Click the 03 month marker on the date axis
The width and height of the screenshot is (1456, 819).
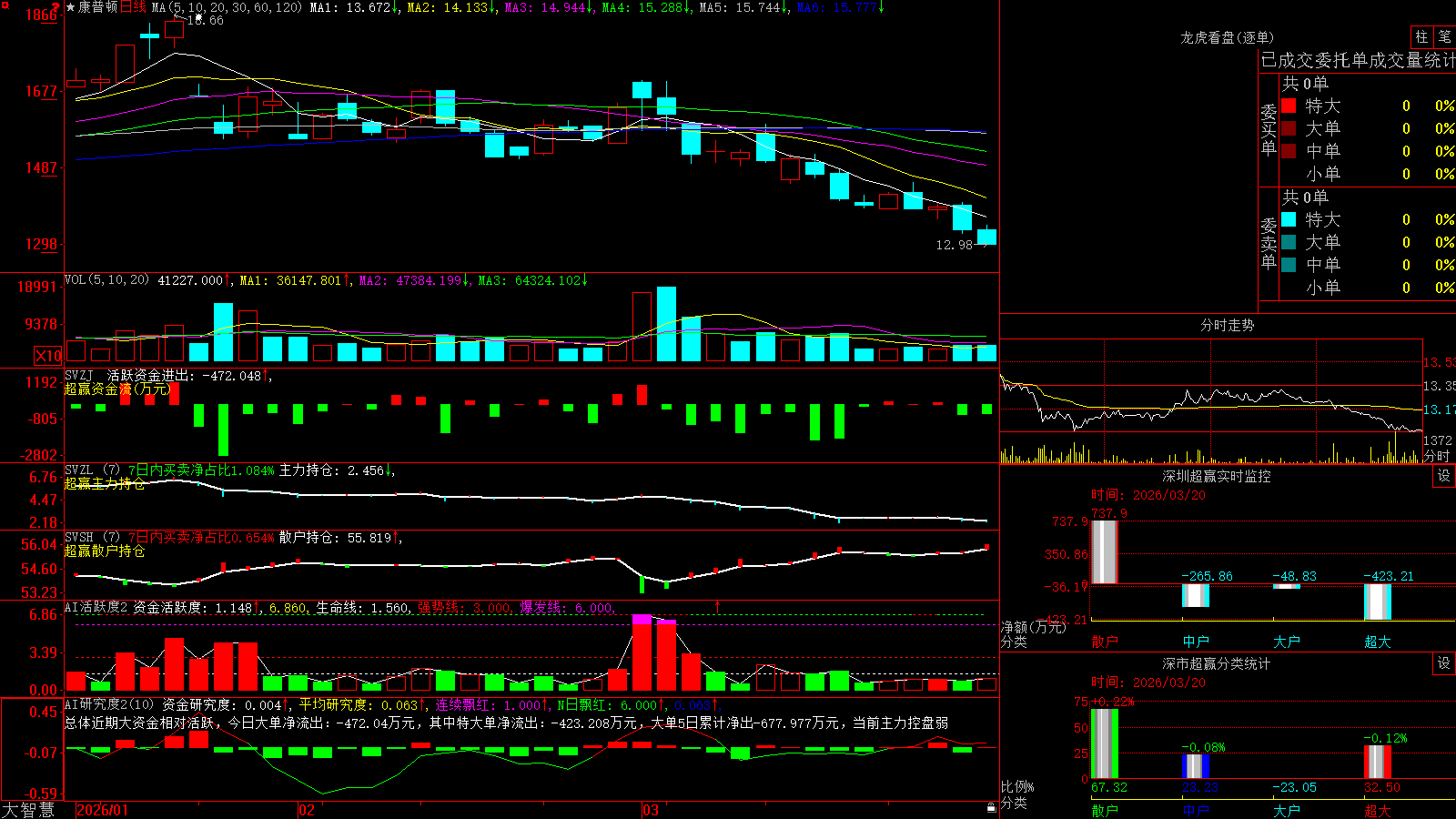pyautogui.click(x=651, y=810)
